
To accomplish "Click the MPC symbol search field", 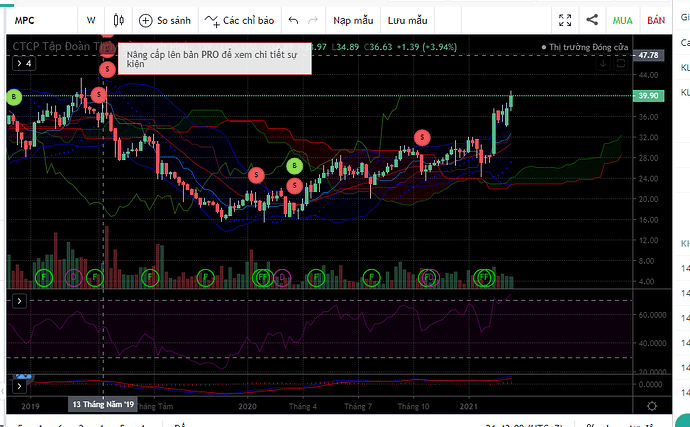I will (42, 20).
